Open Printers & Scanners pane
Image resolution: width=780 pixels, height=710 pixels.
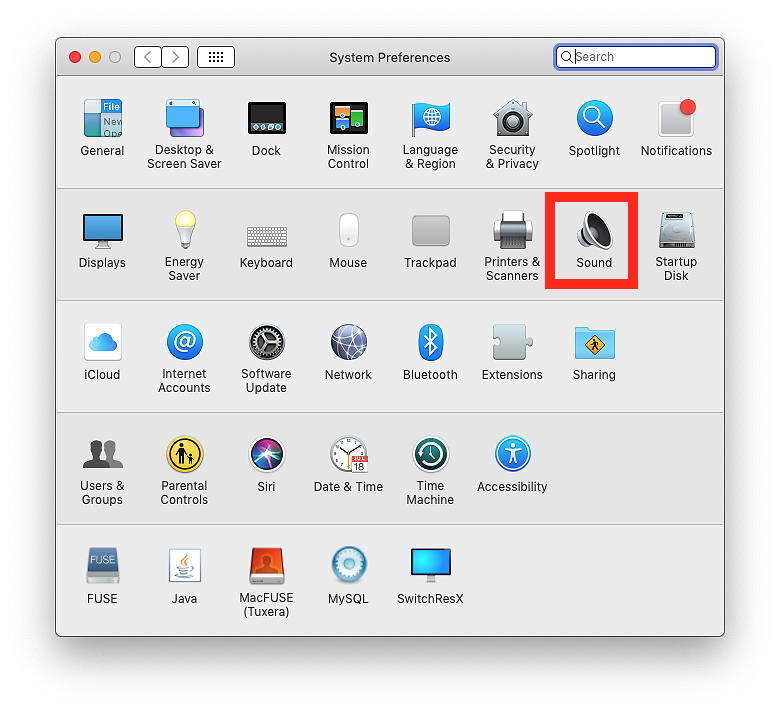pyautogui.click(x=512, y=246)
